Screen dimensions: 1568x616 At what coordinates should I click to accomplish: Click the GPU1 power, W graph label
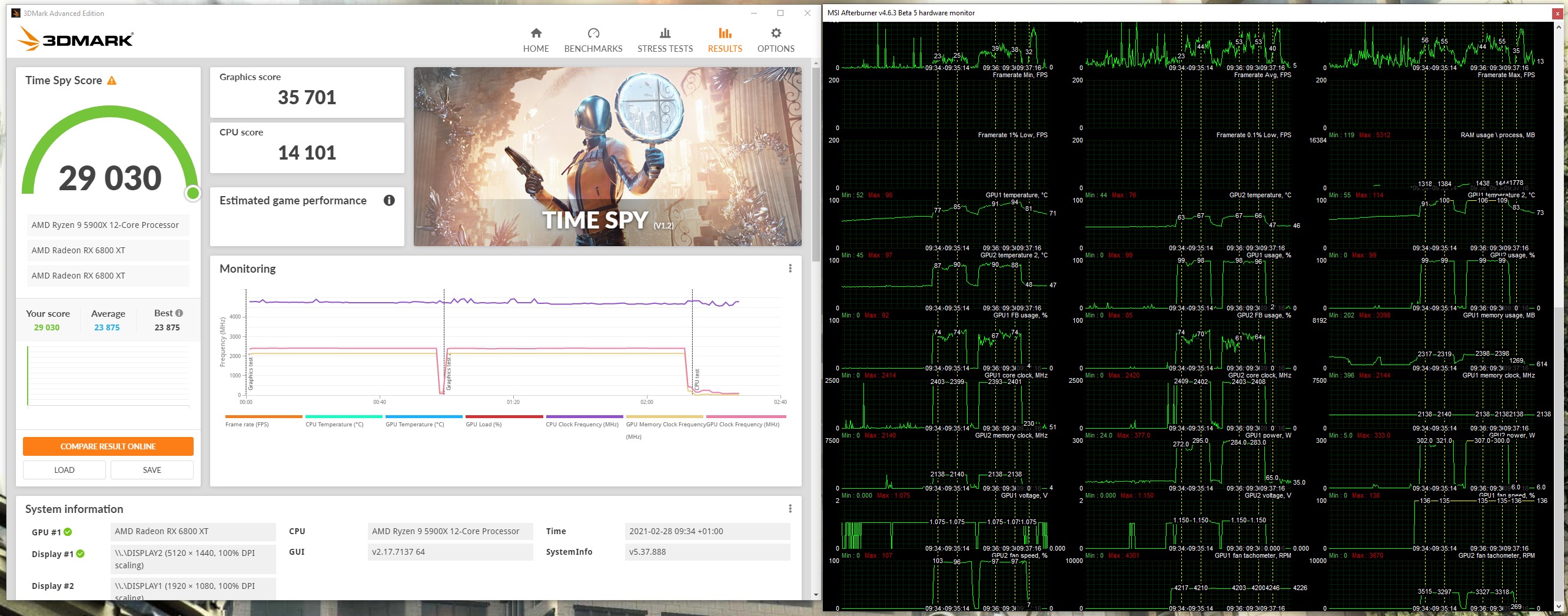point(1267,436)
